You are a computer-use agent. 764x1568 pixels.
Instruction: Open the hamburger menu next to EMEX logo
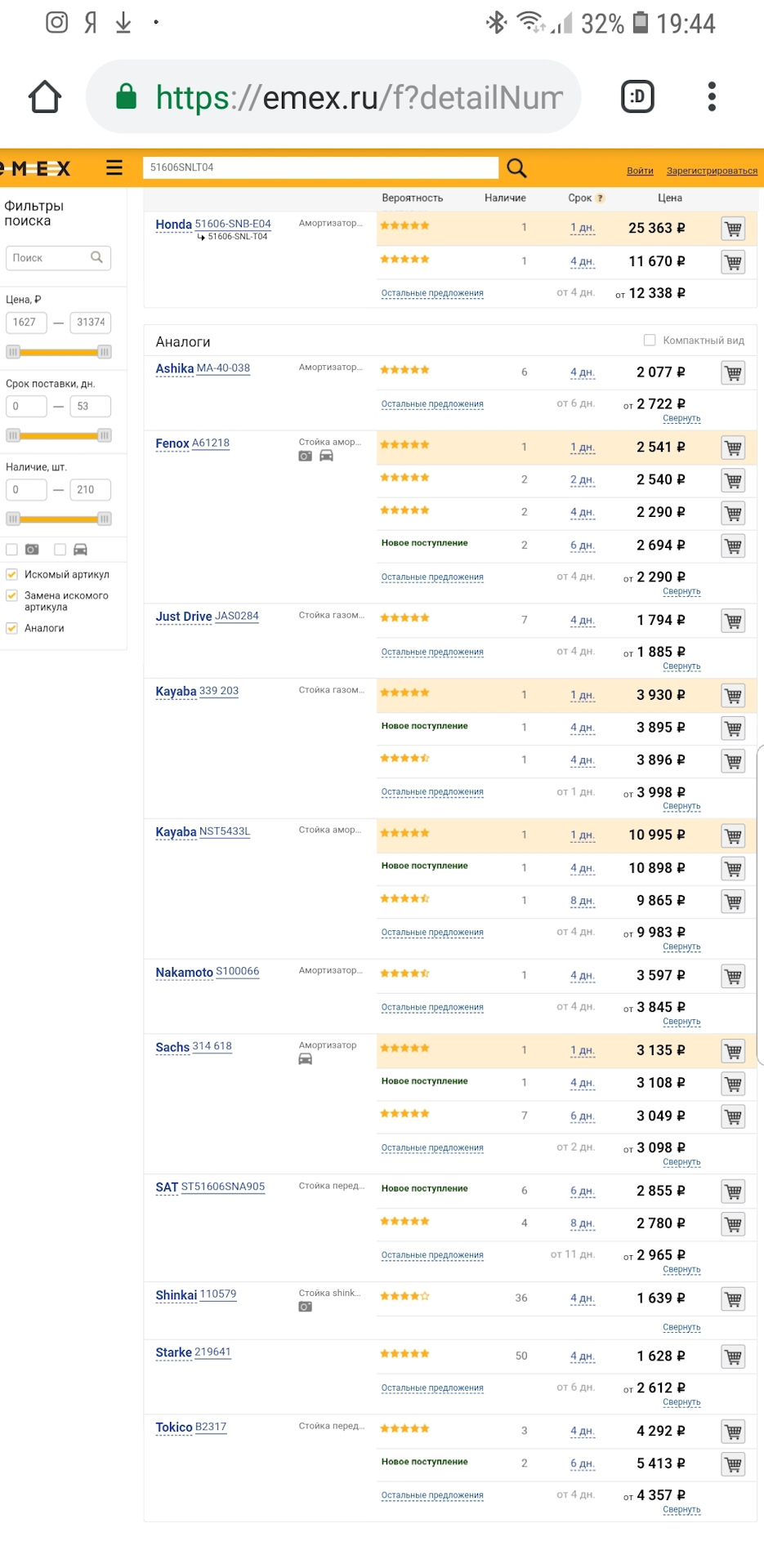[x=114, y=167]
